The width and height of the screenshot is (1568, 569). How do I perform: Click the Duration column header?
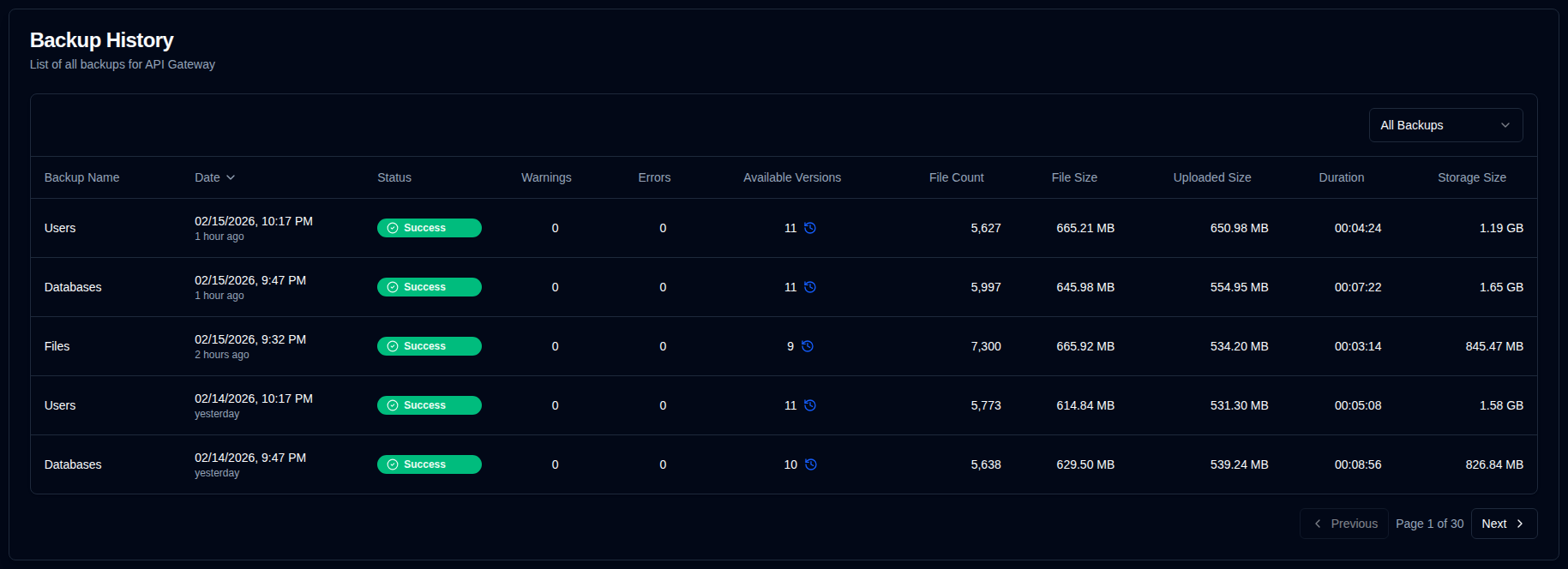[1341, 177]
